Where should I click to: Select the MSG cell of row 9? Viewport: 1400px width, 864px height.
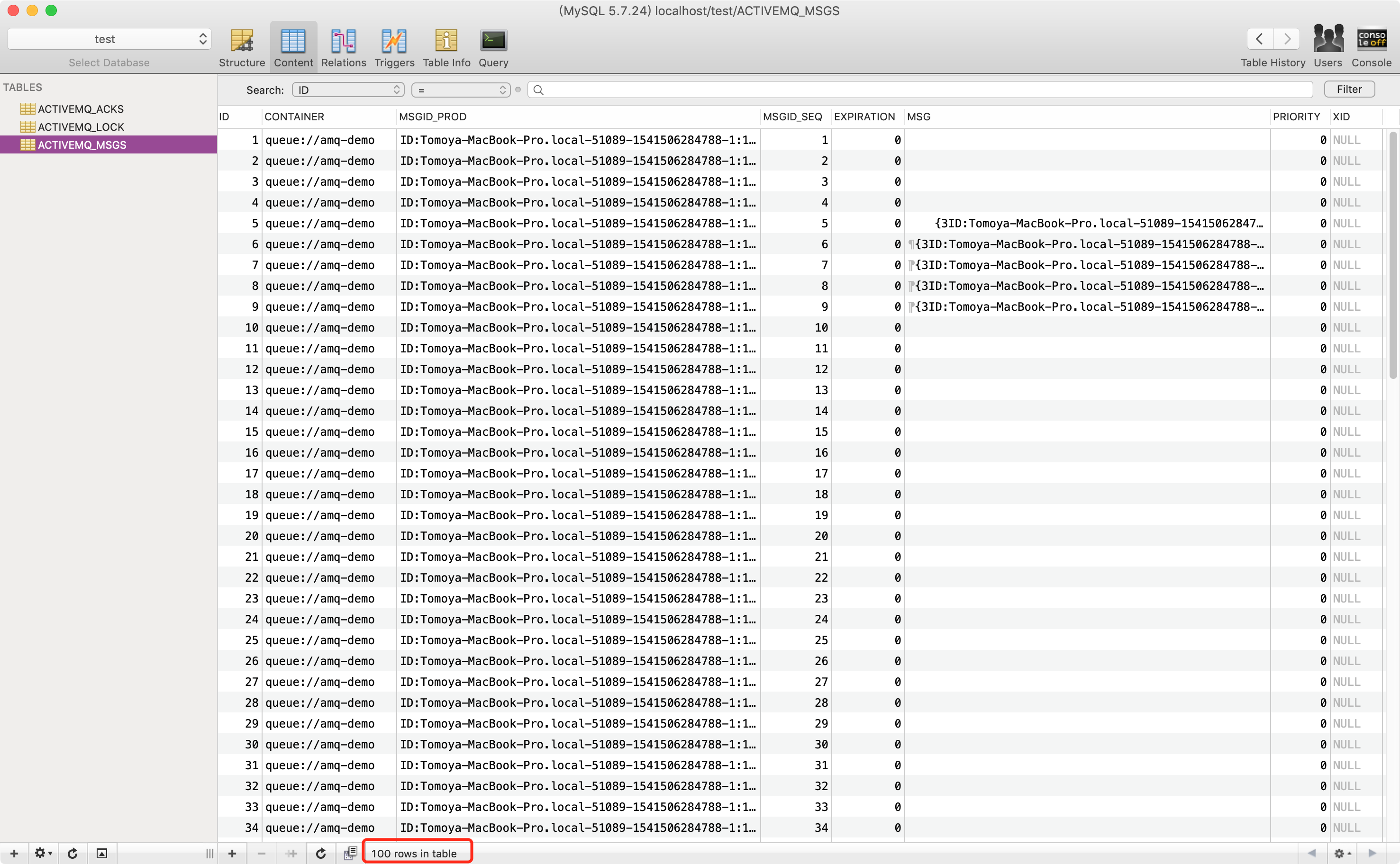click(x=1087, y=307)
